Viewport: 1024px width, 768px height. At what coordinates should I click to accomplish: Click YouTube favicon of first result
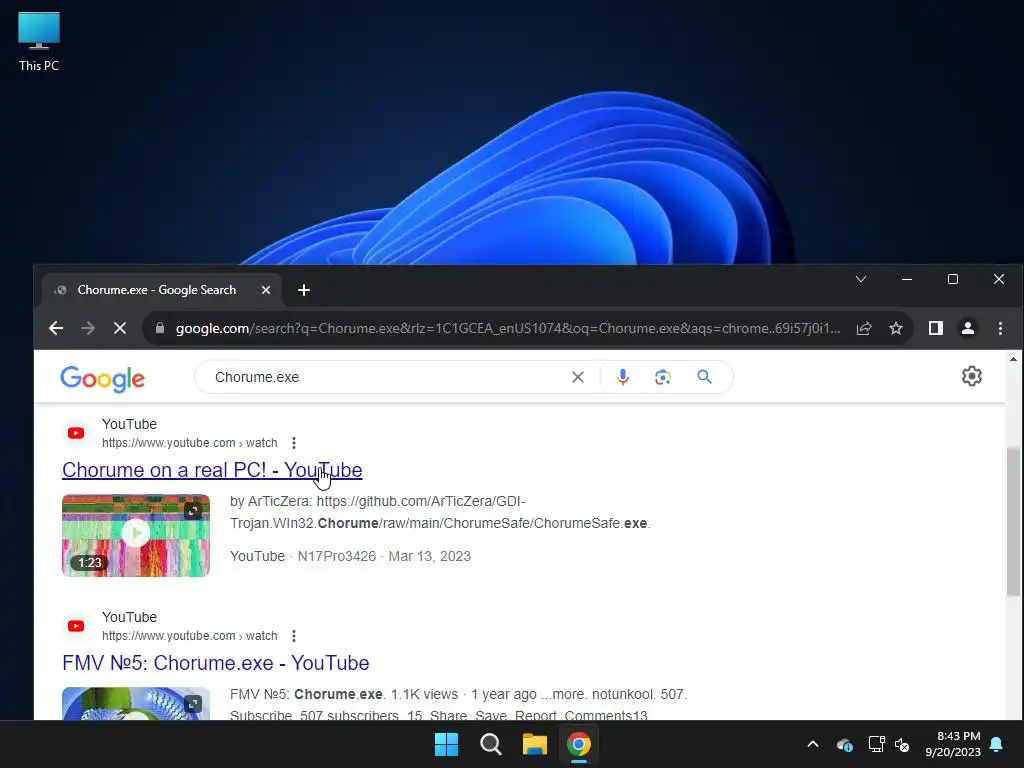coord(76,433)
